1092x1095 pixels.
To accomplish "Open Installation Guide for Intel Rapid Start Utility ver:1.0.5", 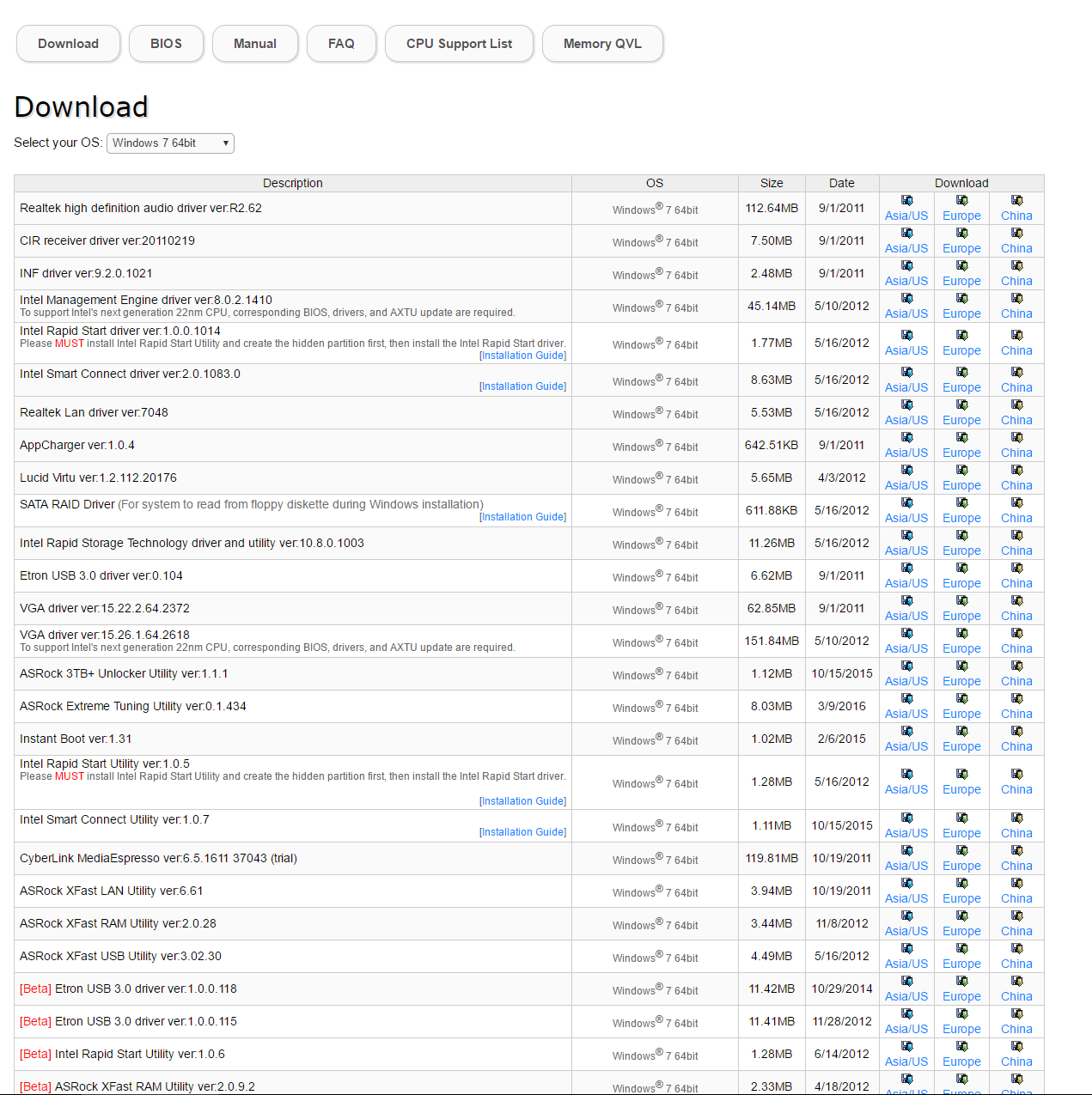I will [x=523, y=801].
